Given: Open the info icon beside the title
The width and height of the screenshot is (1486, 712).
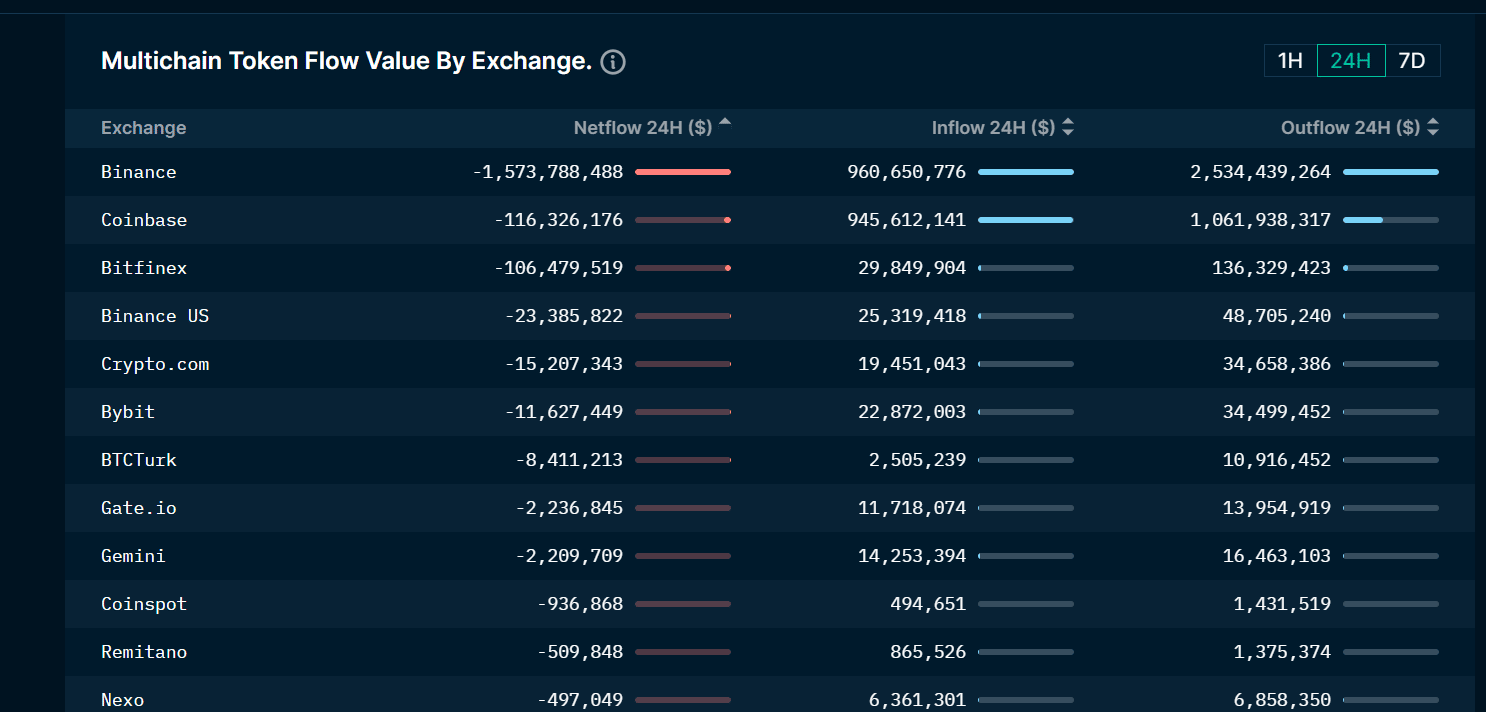Looking at the screenshot, I should pos(613,62).
